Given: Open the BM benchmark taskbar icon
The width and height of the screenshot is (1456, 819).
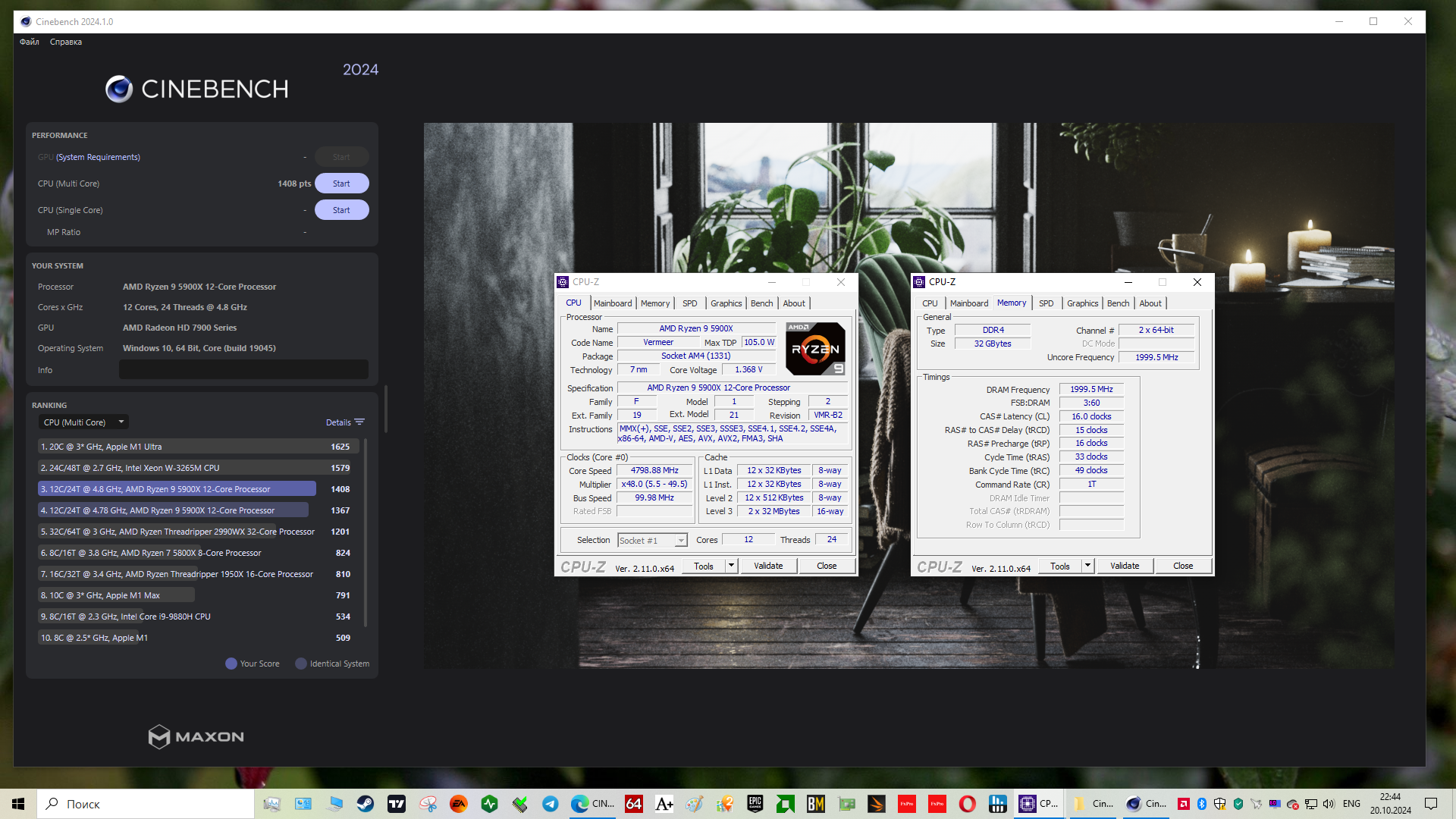Looking at the screenshot, I should [x=816, y=804].
